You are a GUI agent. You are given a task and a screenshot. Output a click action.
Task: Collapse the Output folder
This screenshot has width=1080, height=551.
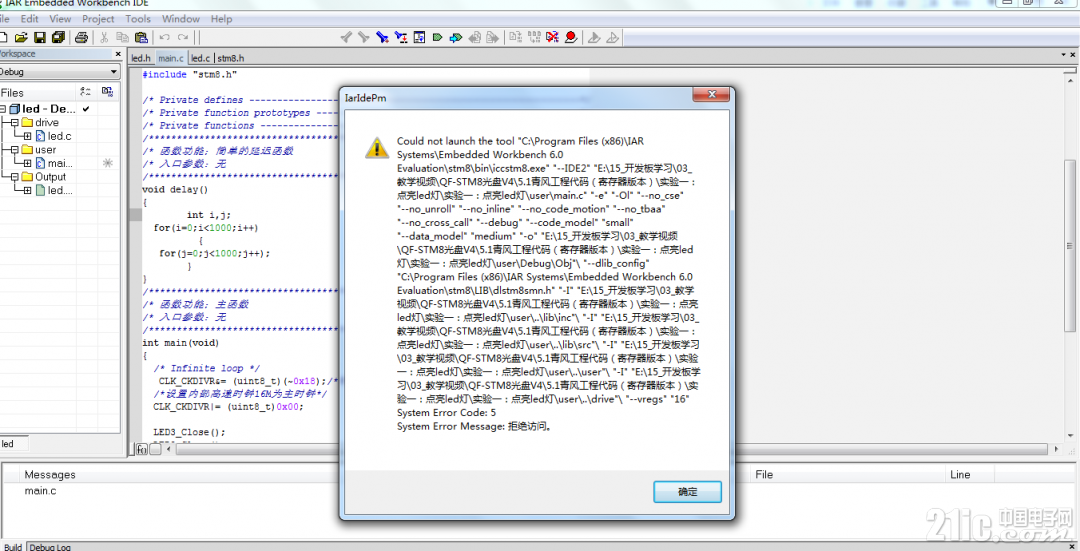coord(14,177)
